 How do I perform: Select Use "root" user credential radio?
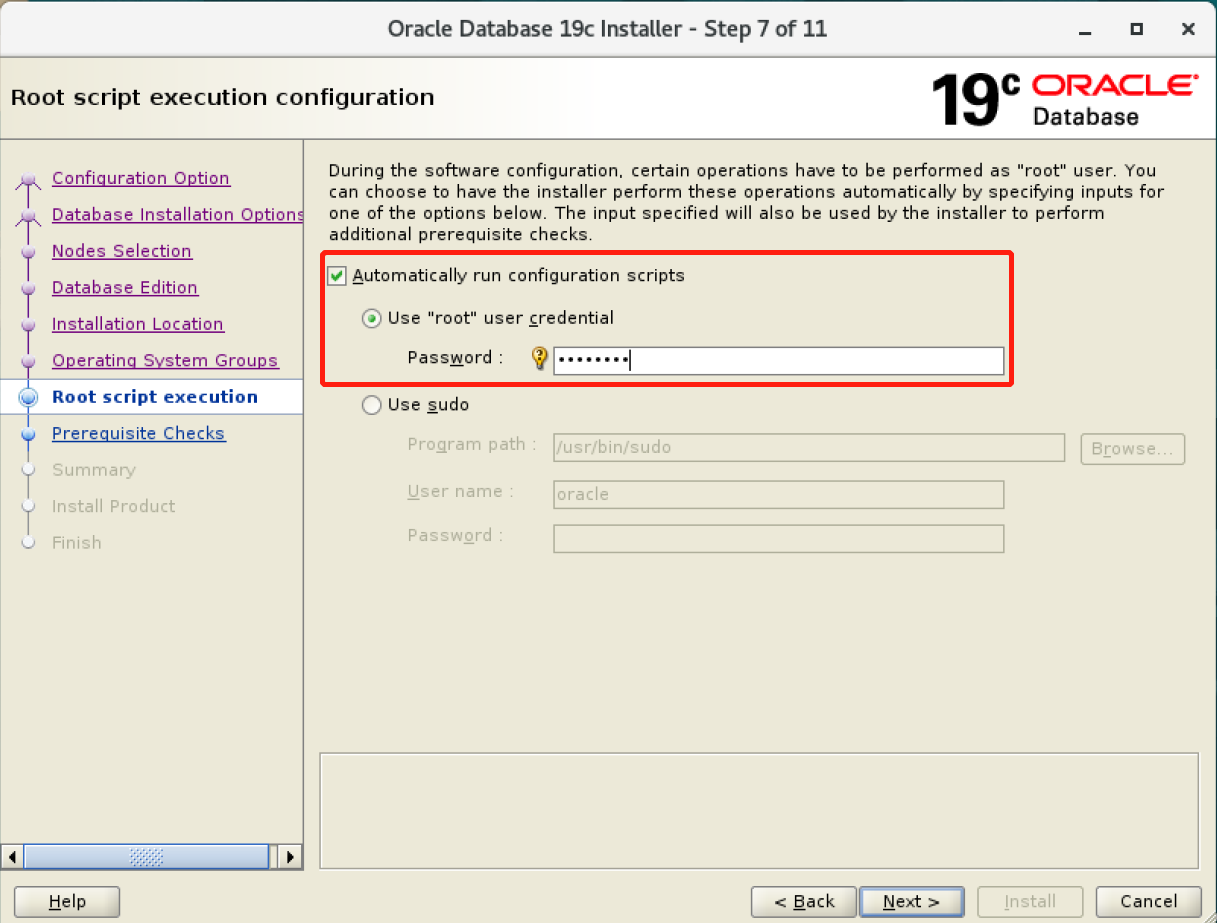pyautogui.click(x=372, y=318)
